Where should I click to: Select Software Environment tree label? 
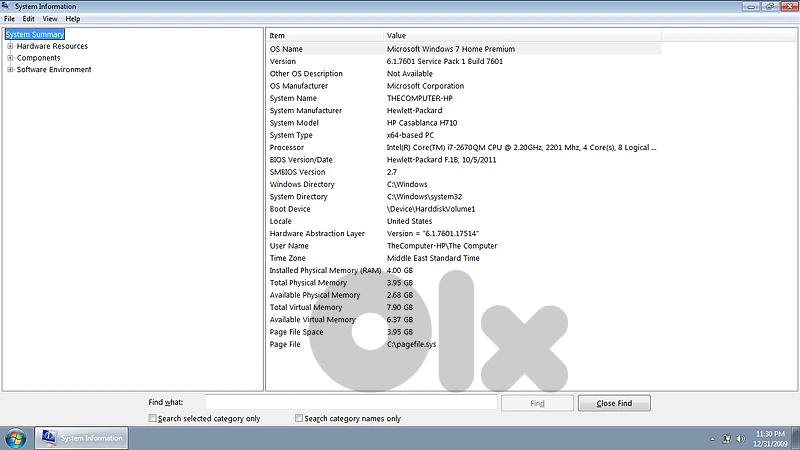coord(54,69)
